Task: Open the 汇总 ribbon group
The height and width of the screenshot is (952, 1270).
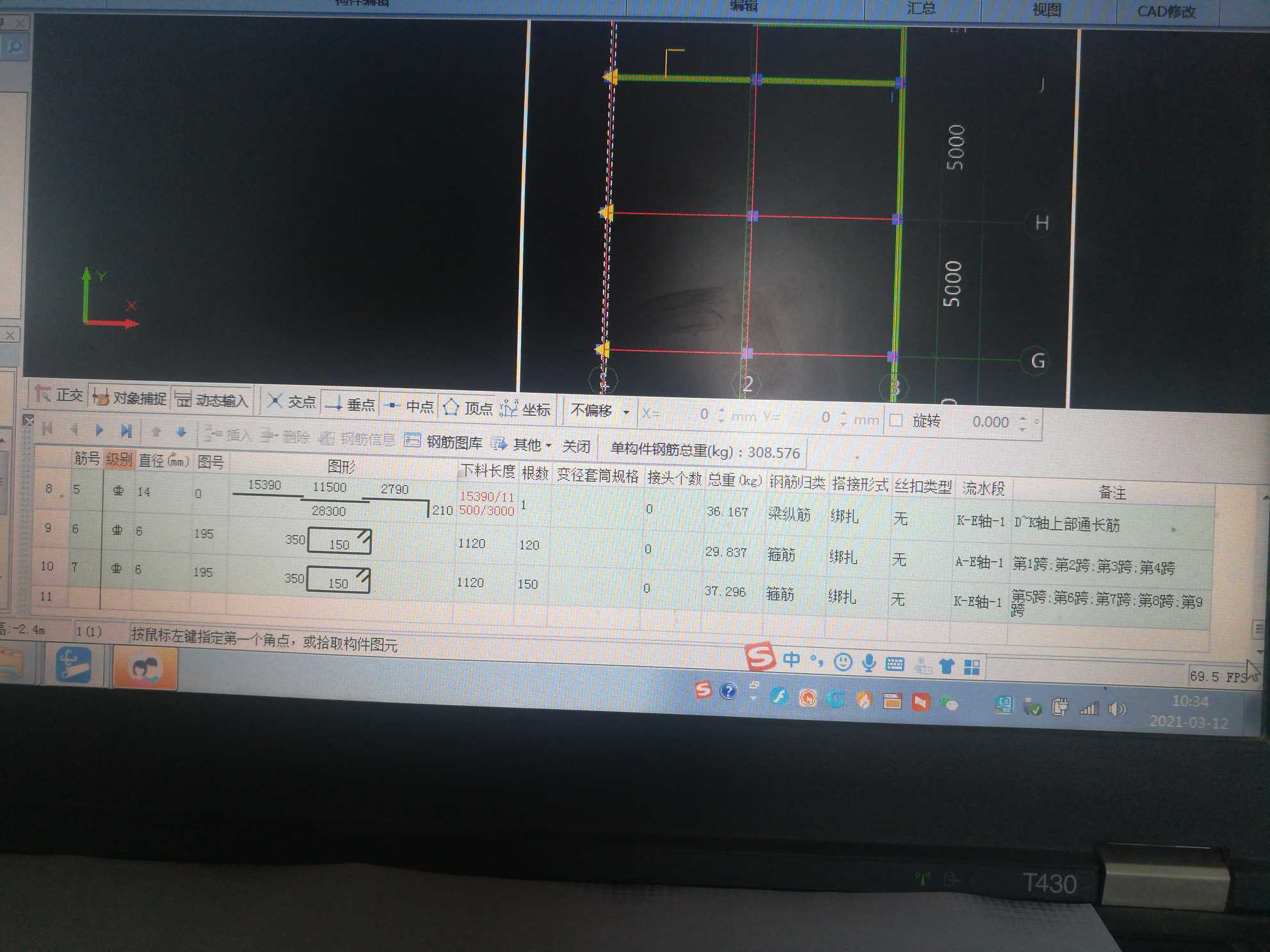Action: click(x=920, y=8)
